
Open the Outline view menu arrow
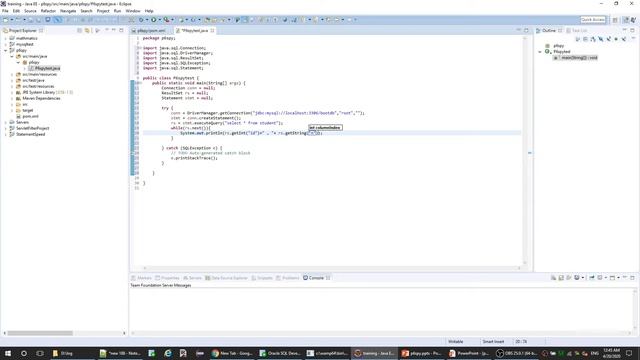tap(633, 39)
